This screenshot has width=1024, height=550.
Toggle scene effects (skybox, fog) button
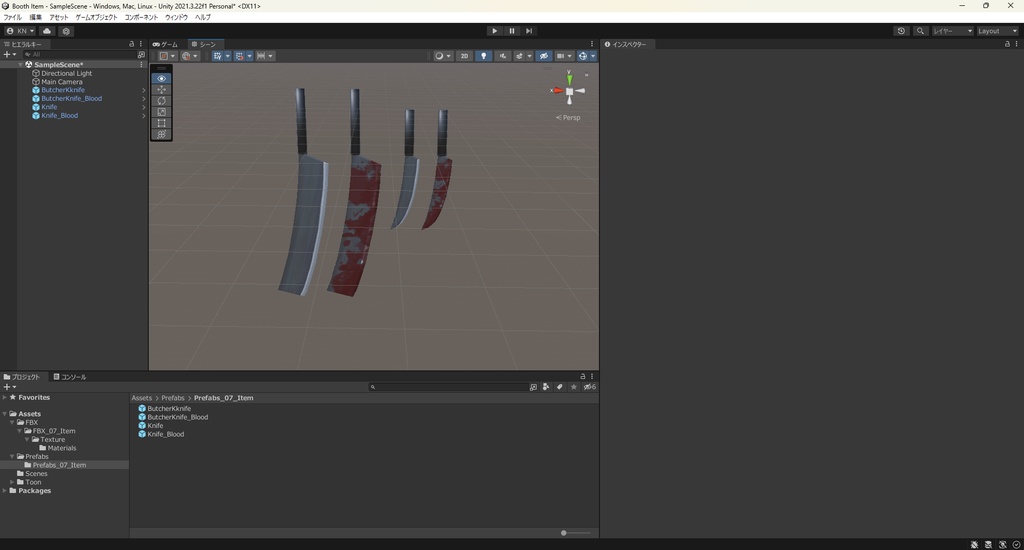(x=519, y=56)
